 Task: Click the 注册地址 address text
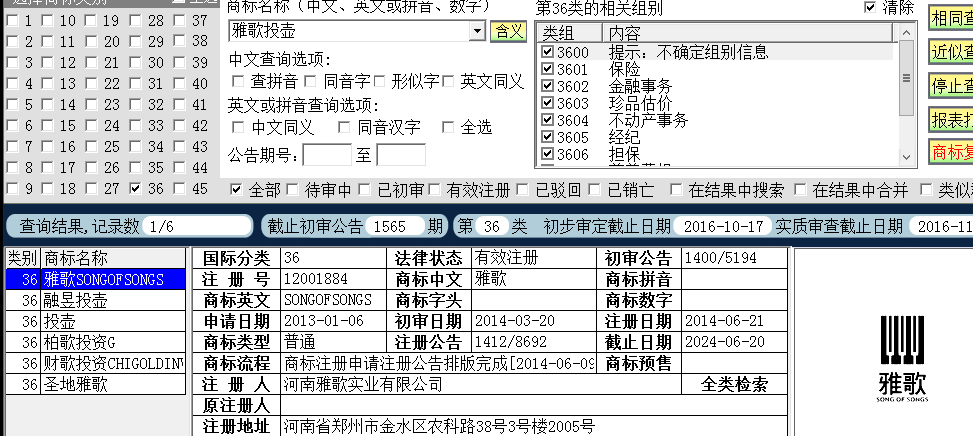[439, 427]
